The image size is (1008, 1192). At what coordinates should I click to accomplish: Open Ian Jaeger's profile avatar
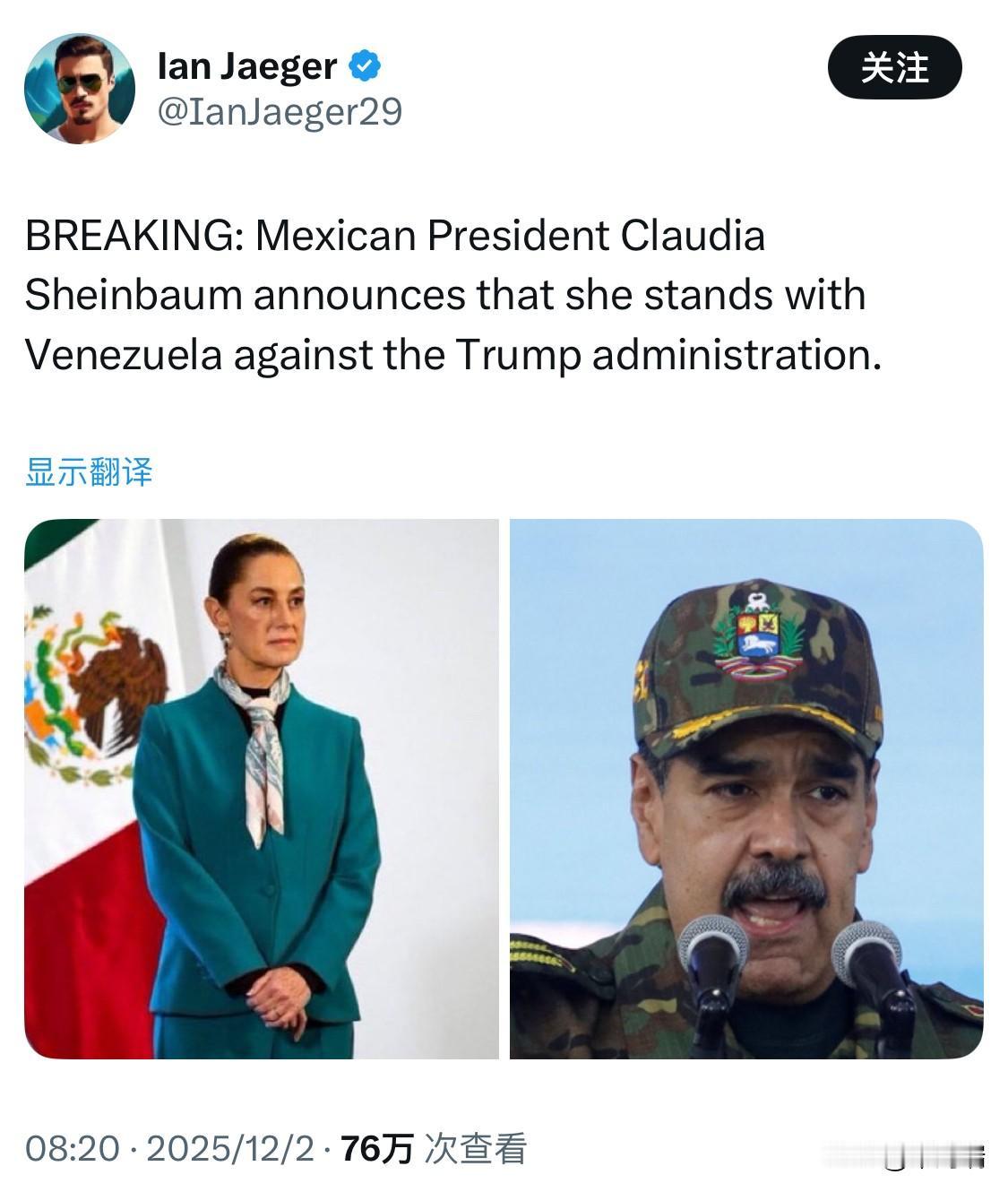point(80,88)
